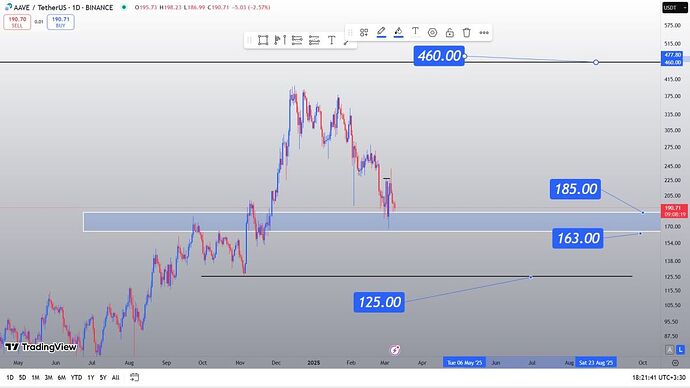Viewport: 690px width, 388px height.
Task: Delete the drawing with trash icon
Action: click(x=466, y=33)
